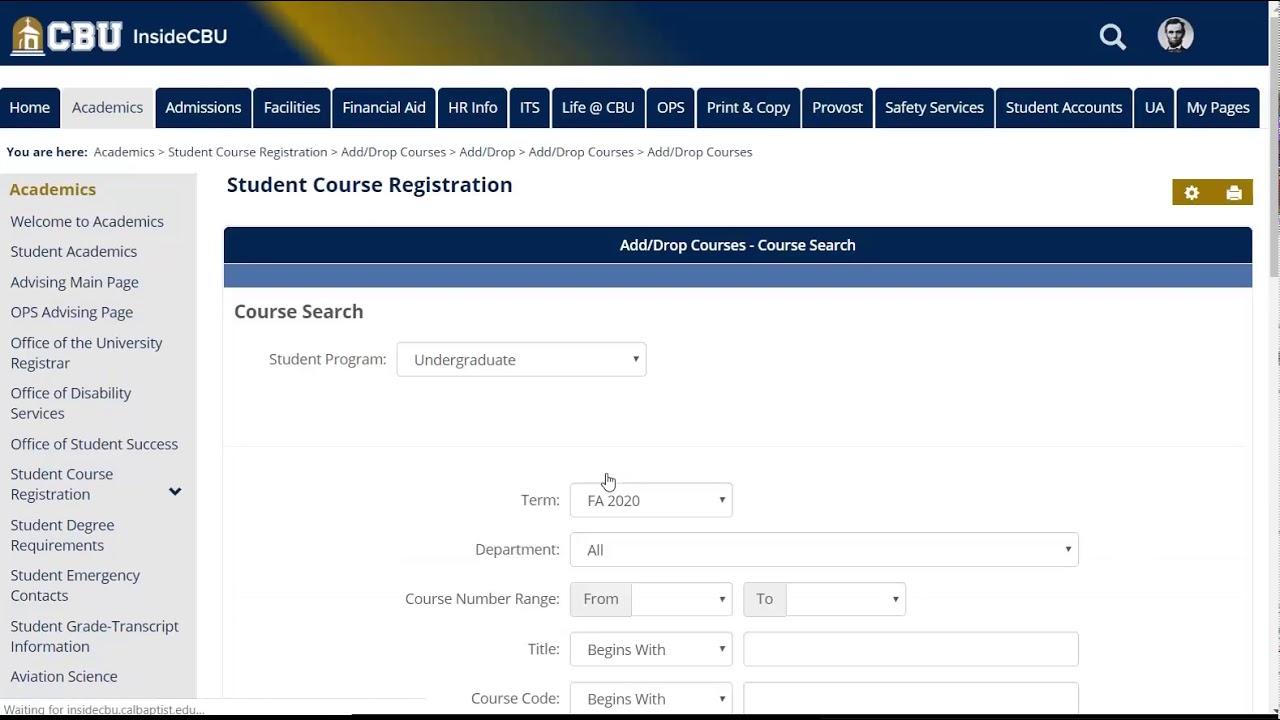Open the Financial Aid tab

coord(384,108)
